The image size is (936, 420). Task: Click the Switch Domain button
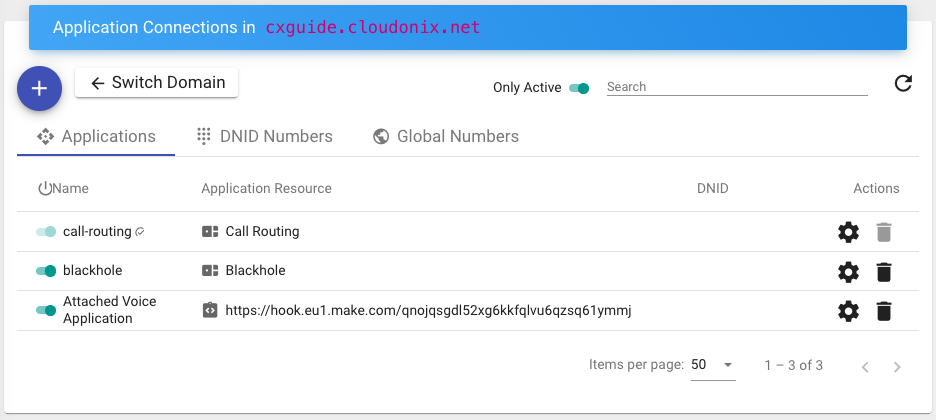[x=157, y=83]
